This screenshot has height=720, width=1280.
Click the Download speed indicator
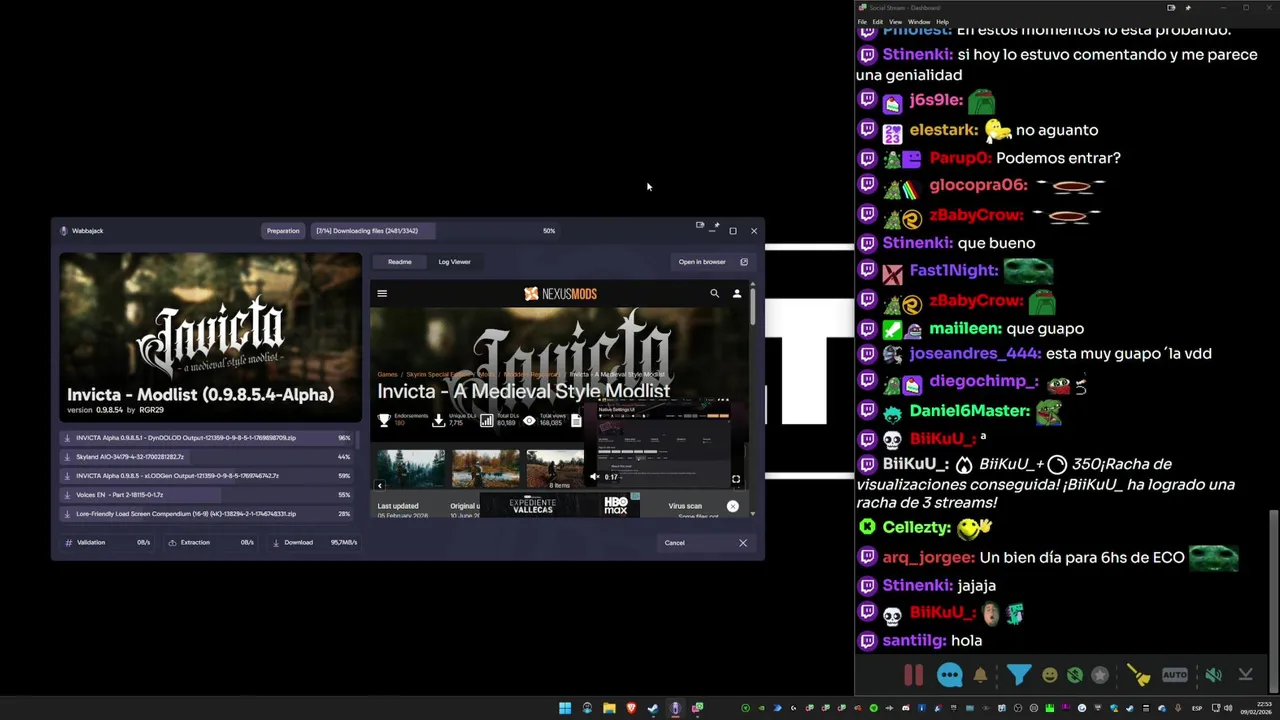(x=315, y=543)
